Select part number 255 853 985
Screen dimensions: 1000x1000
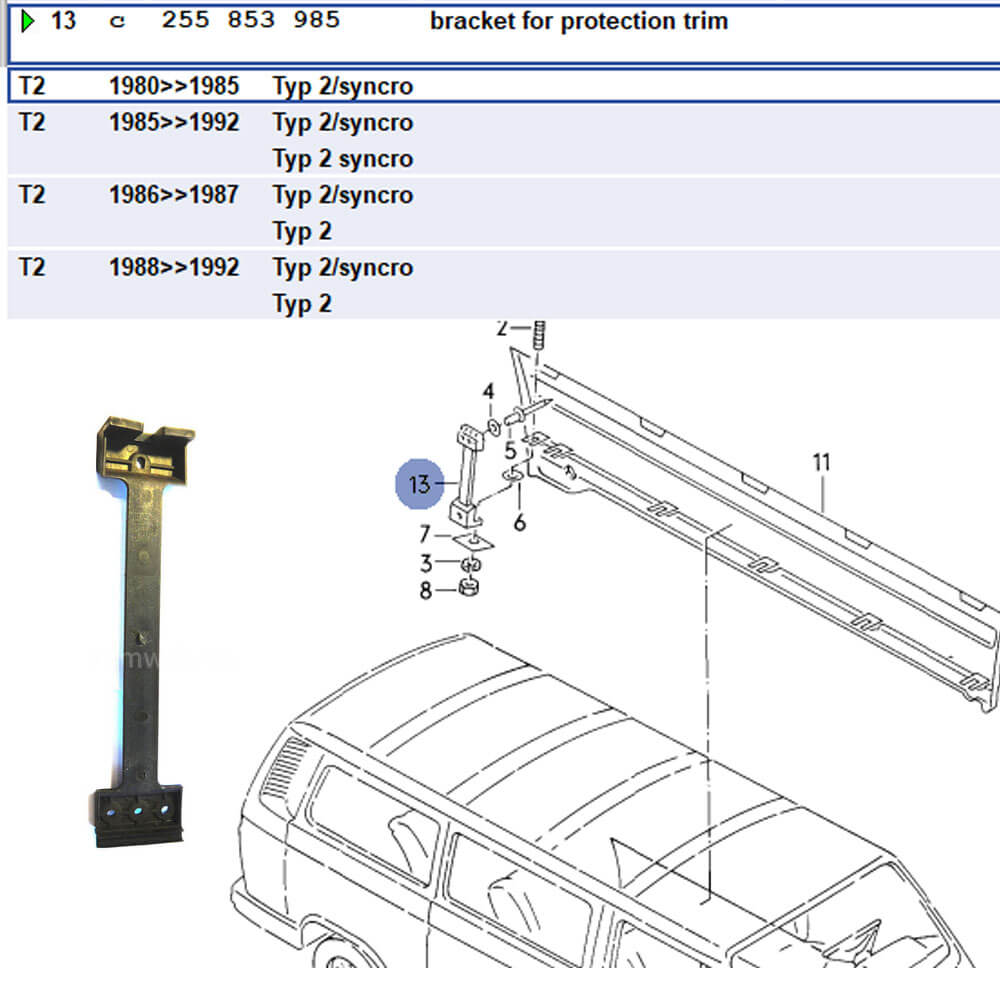[250, 21]
